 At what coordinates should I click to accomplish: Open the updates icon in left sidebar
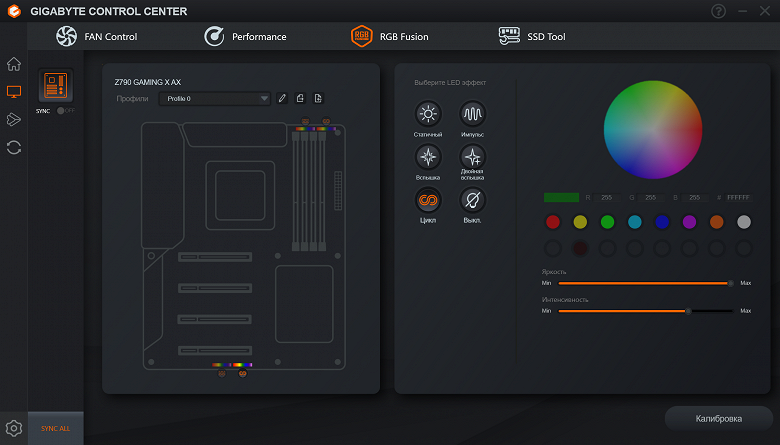tap(14, 148)
